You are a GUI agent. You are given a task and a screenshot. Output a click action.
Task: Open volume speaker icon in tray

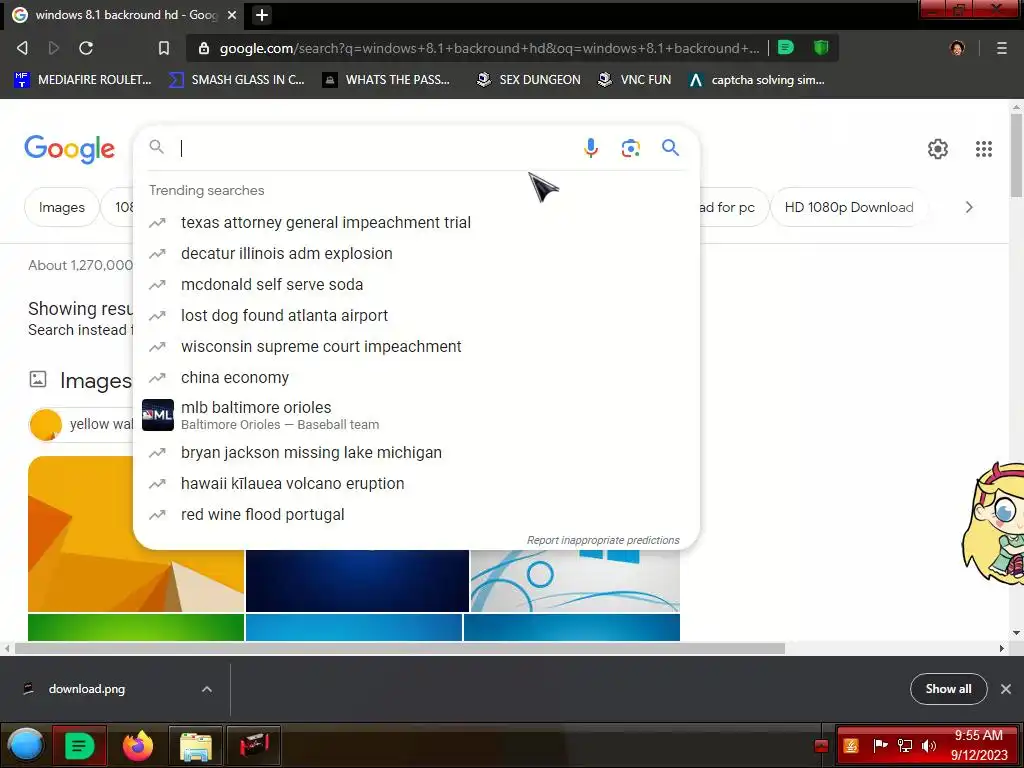click(928, 745)
